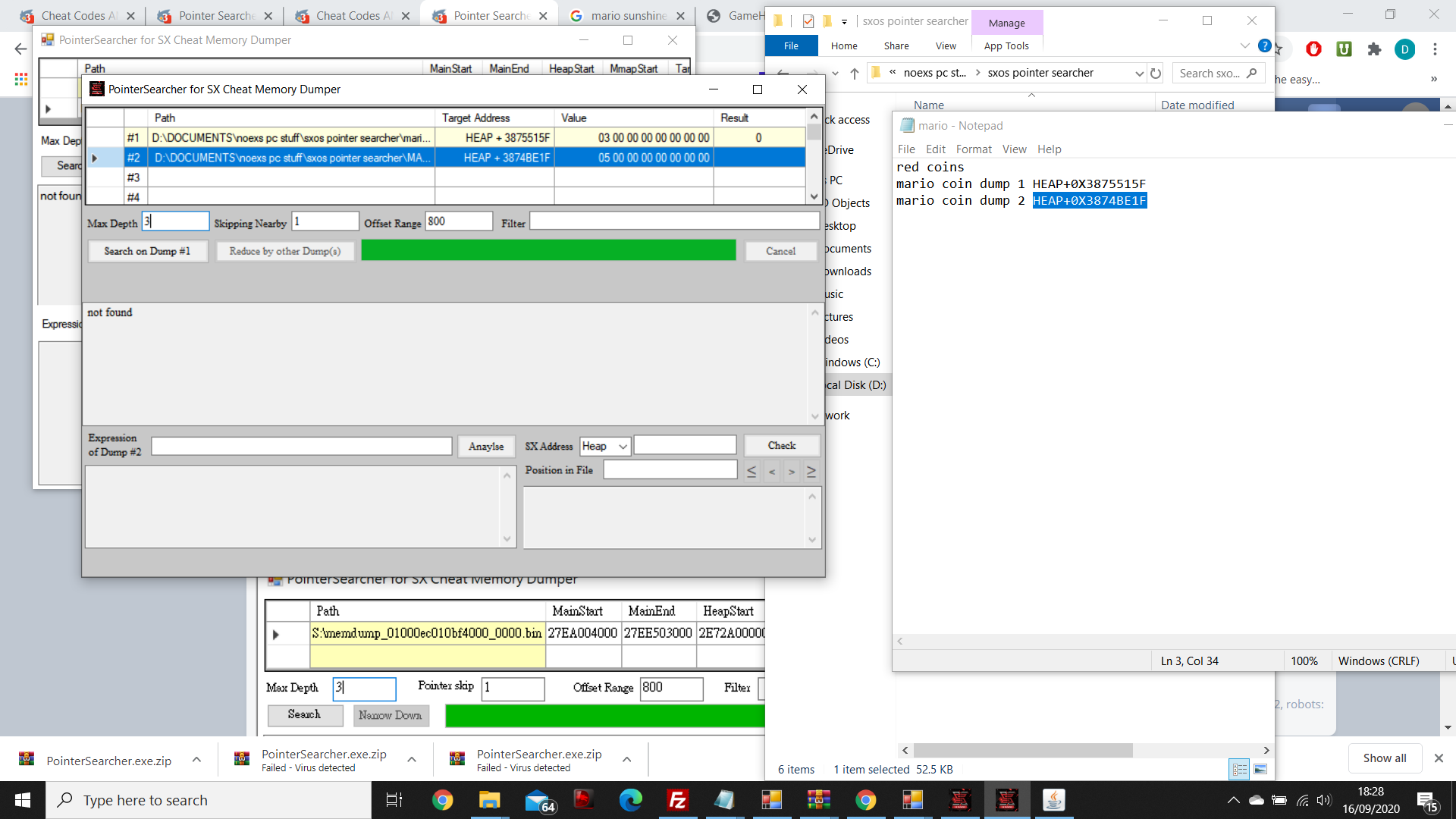Jump to first position arrow button
Screen dimensions: 1456x819
[752, 471]
